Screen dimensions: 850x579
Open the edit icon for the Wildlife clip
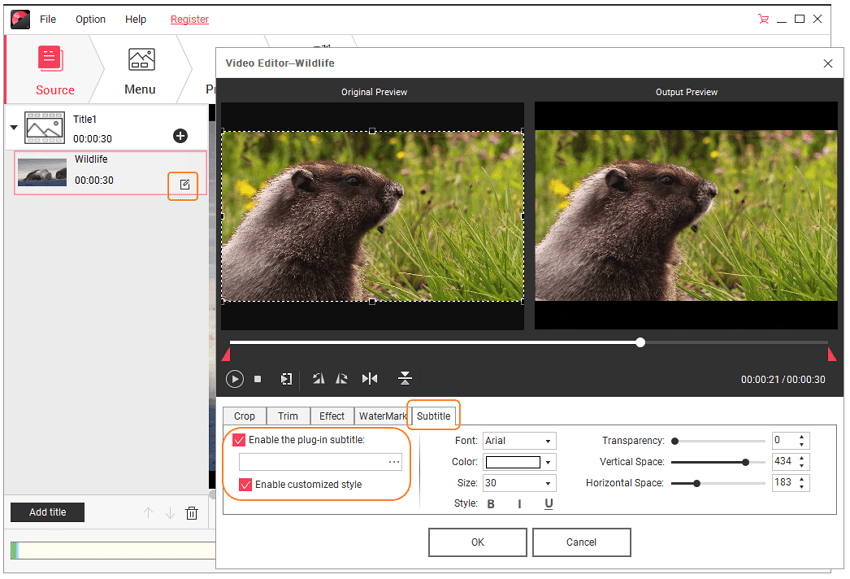pyautogui.click(x=184, y=184)
